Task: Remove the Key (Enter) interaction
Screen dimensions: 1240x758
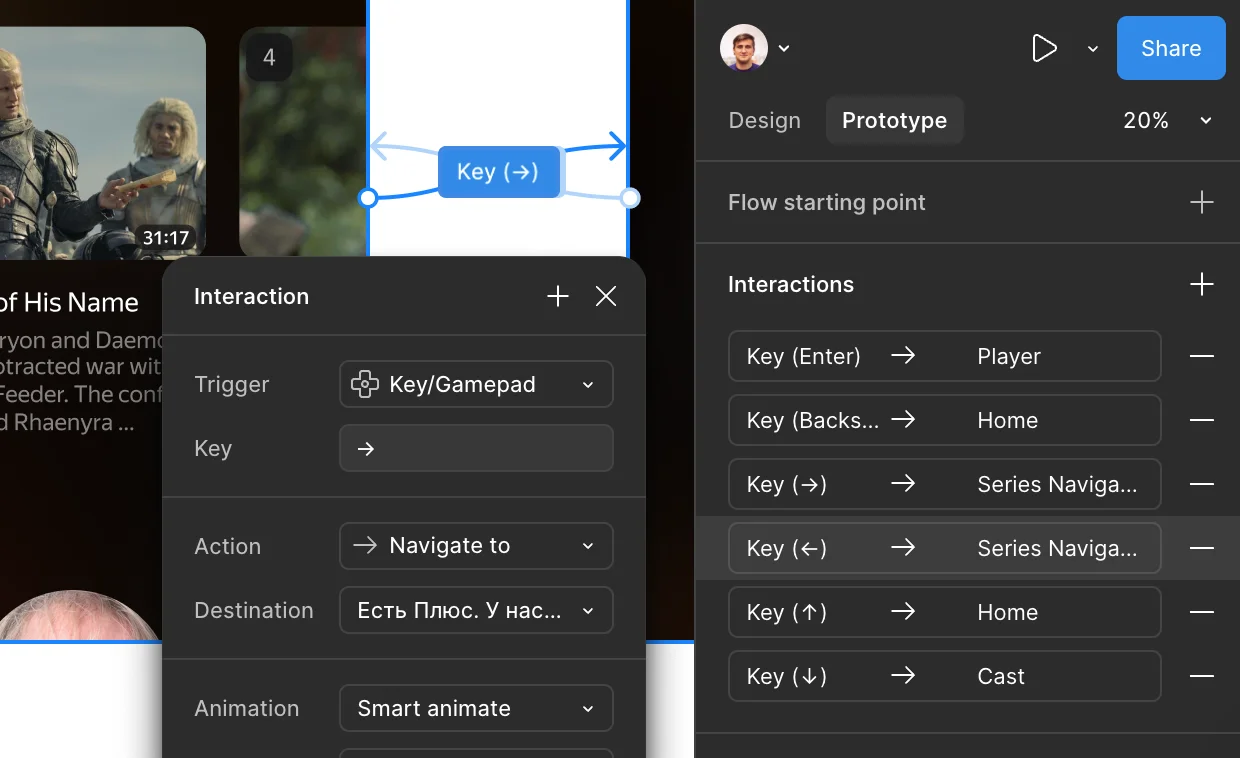Action: coord(1202,356)
